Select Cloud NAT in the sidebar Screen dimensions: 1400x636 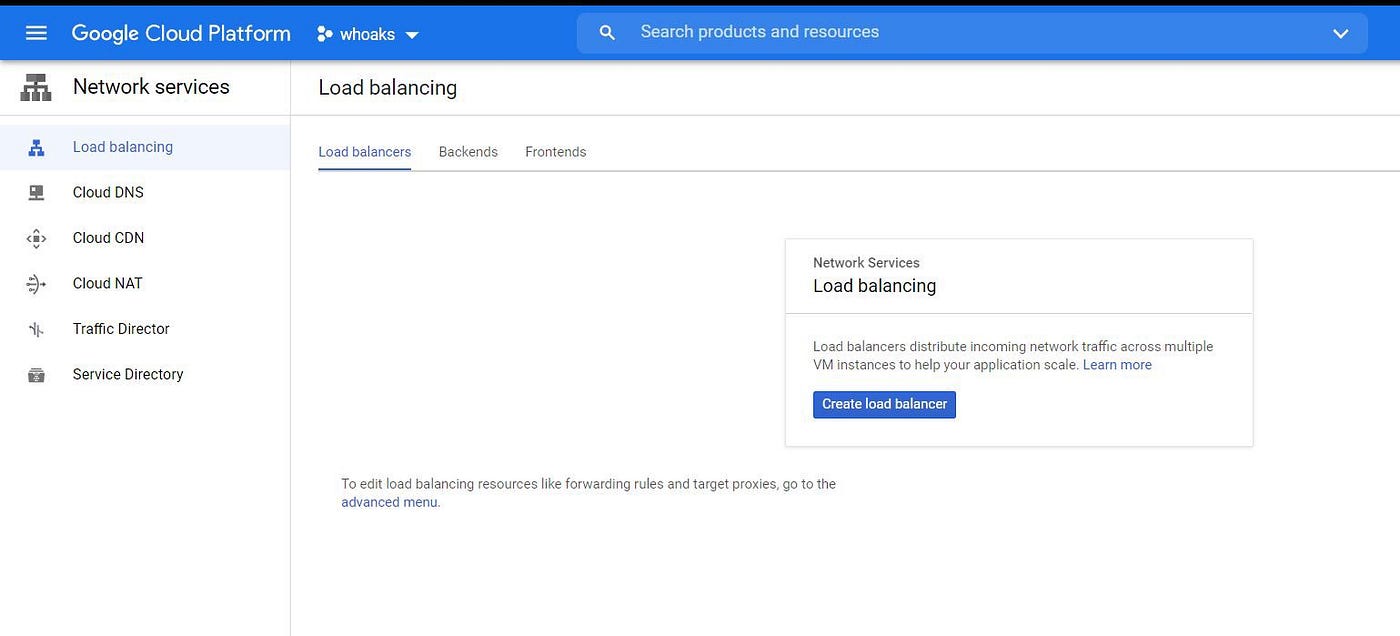point(145,283)
